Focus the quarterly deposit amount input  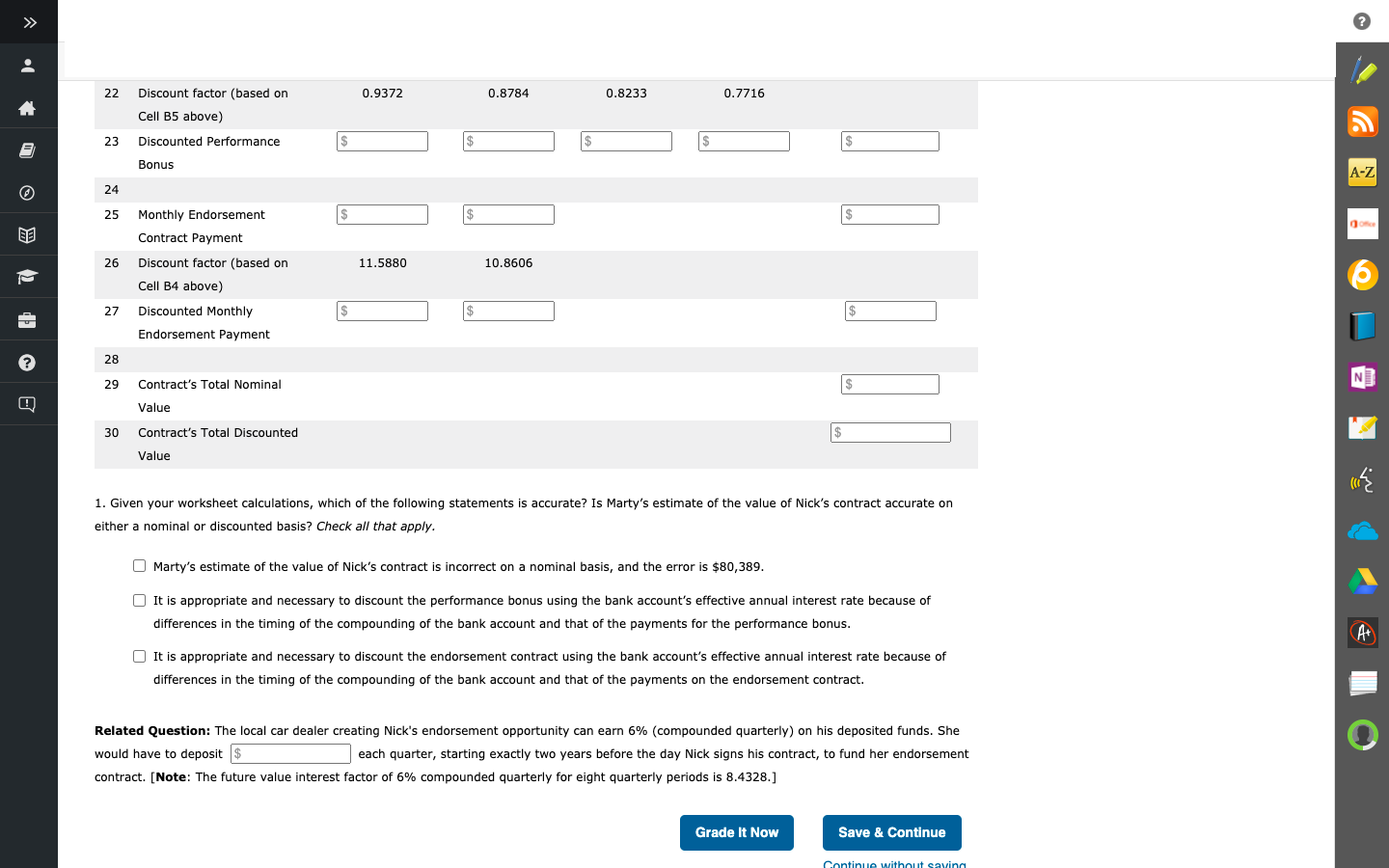pyautogui.click(x=290, y=754)
